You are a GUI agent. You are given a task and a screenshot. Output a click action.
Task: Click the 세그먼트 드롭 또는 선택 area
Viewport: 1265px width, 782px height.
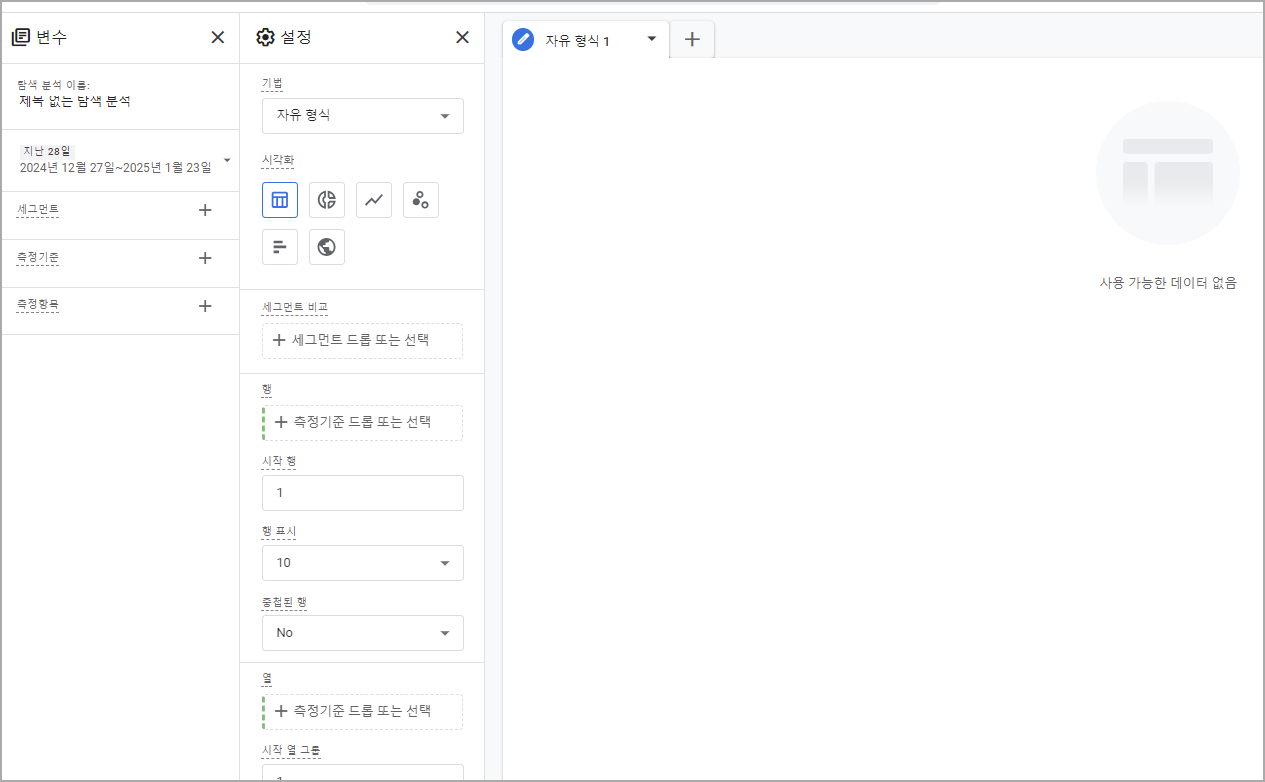click(x=362, y=341)
